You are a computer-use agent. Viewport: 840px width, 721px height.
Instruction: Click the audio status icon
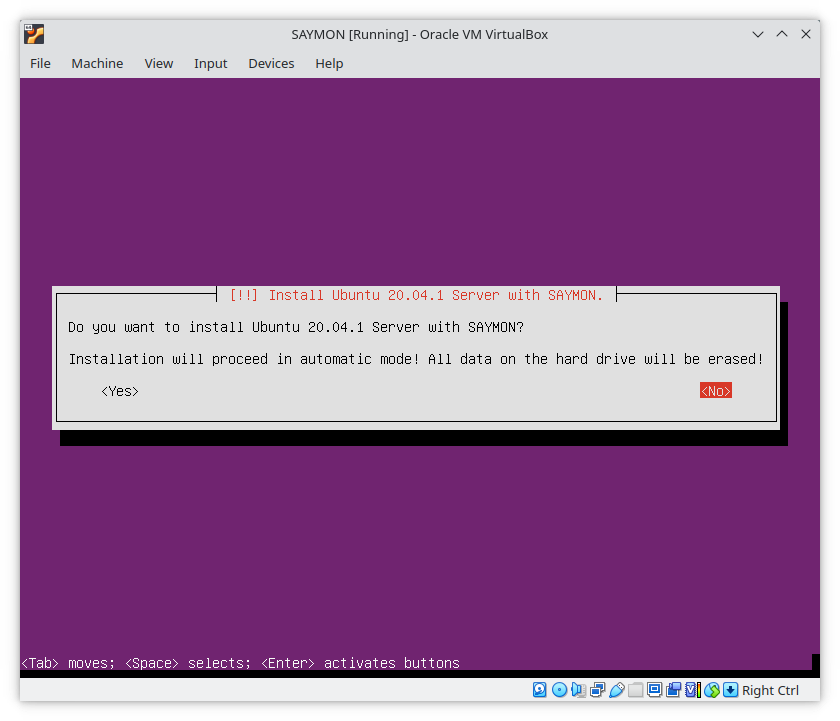tap(578, 690)
